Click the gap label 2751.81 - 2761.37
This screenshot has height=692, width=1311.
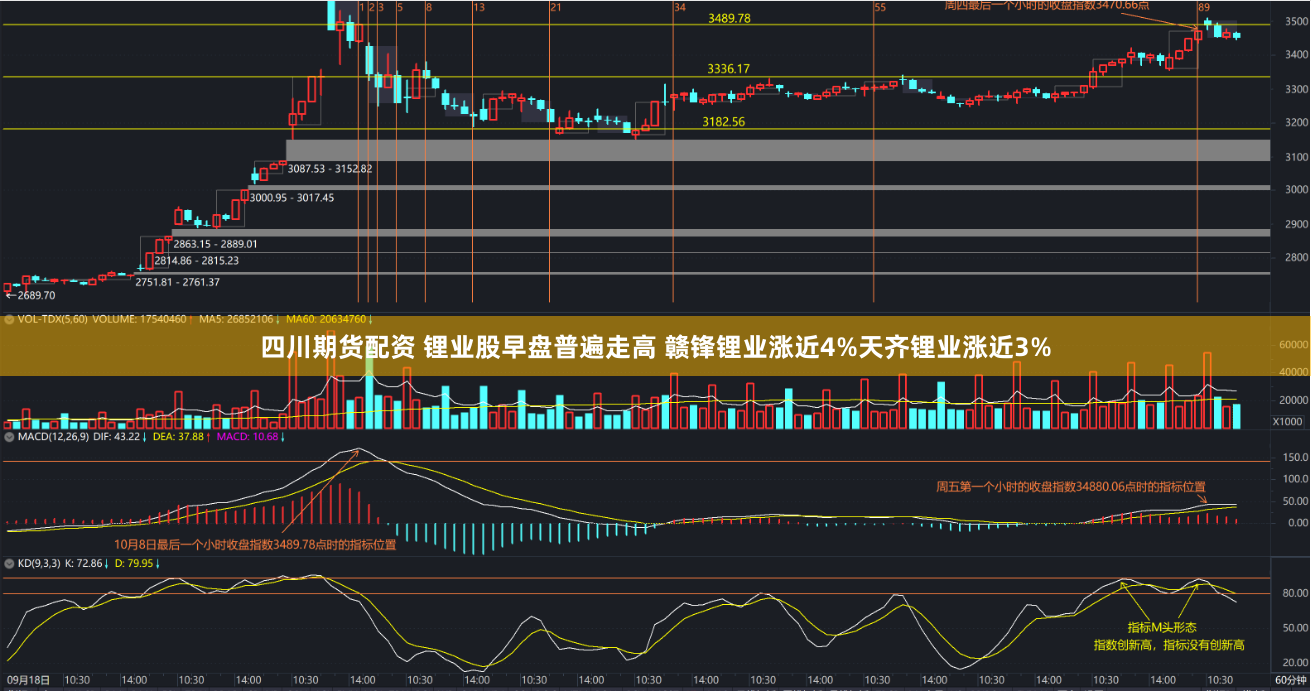pos(177,282)
